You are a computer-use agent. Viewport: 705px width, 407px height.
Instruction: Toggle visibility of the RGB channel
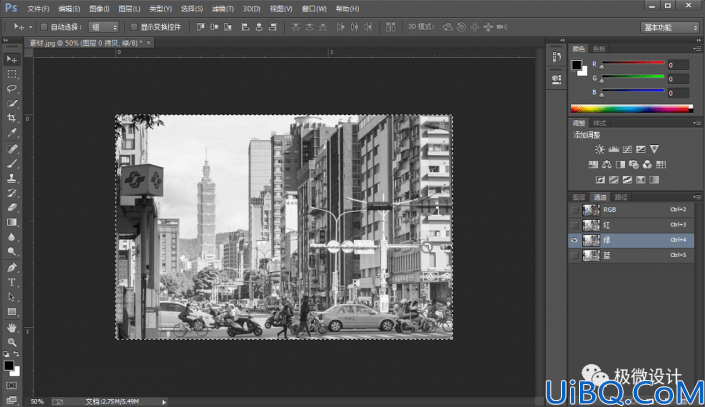click(574, 210)
